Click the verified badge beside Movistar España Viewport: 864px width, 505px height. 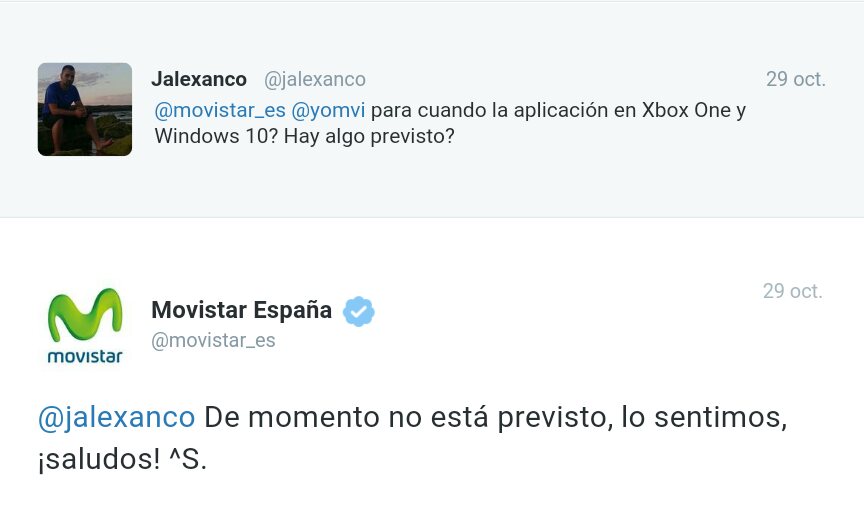click(x=358, y=311)
